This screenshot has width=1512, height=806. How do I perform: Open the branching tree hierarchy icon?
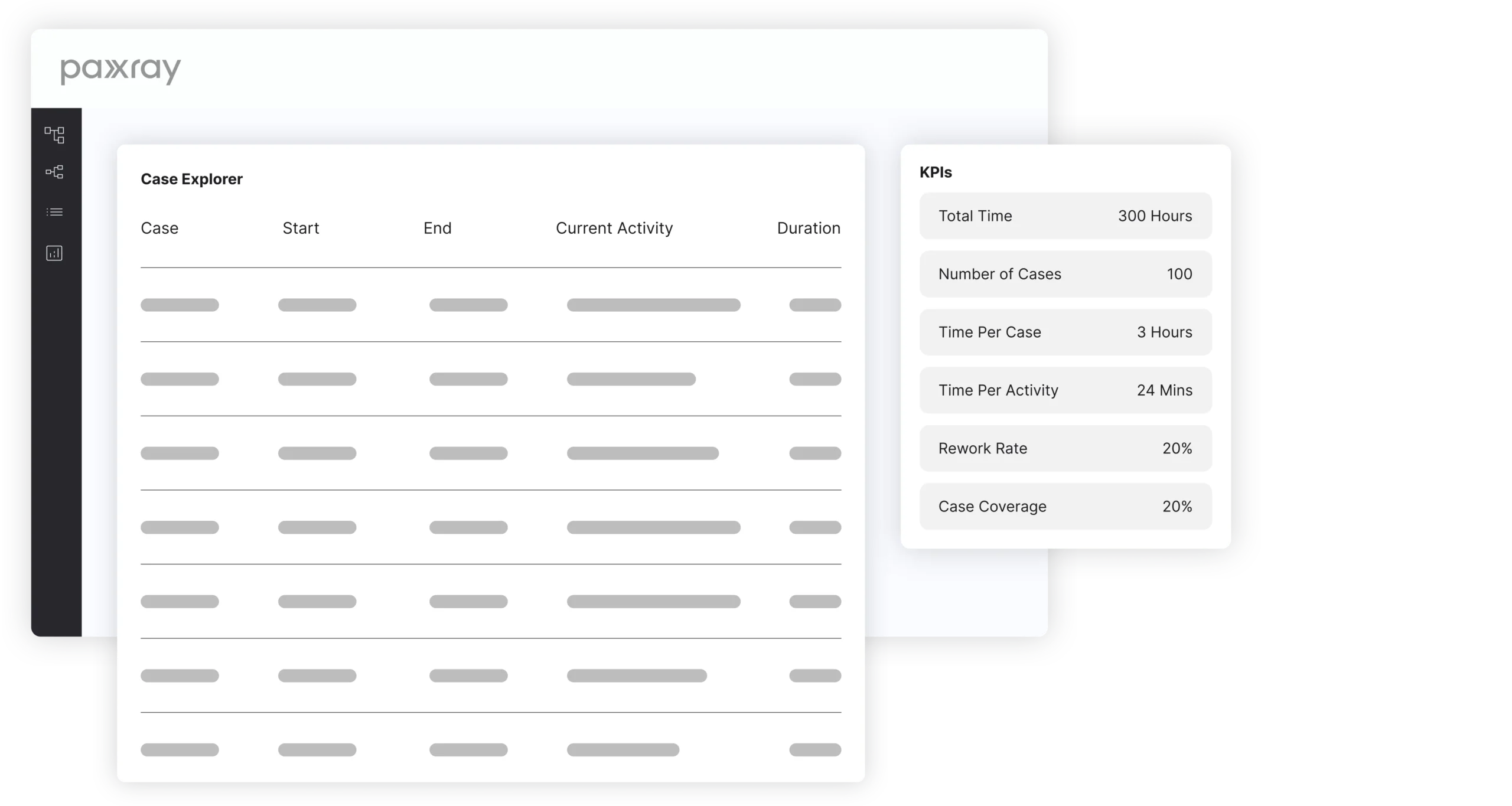(54, 172)
